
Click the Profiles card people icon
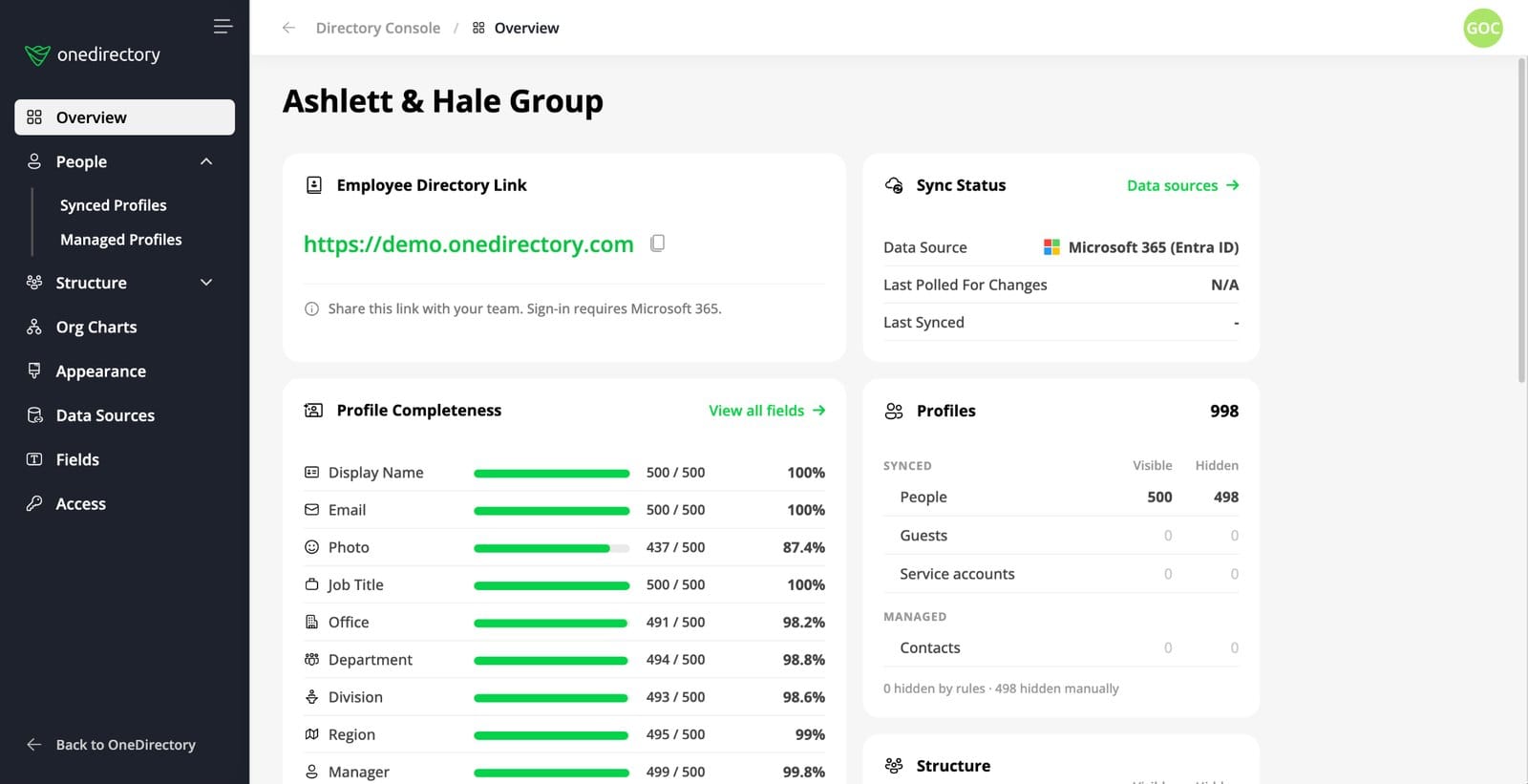894,411
